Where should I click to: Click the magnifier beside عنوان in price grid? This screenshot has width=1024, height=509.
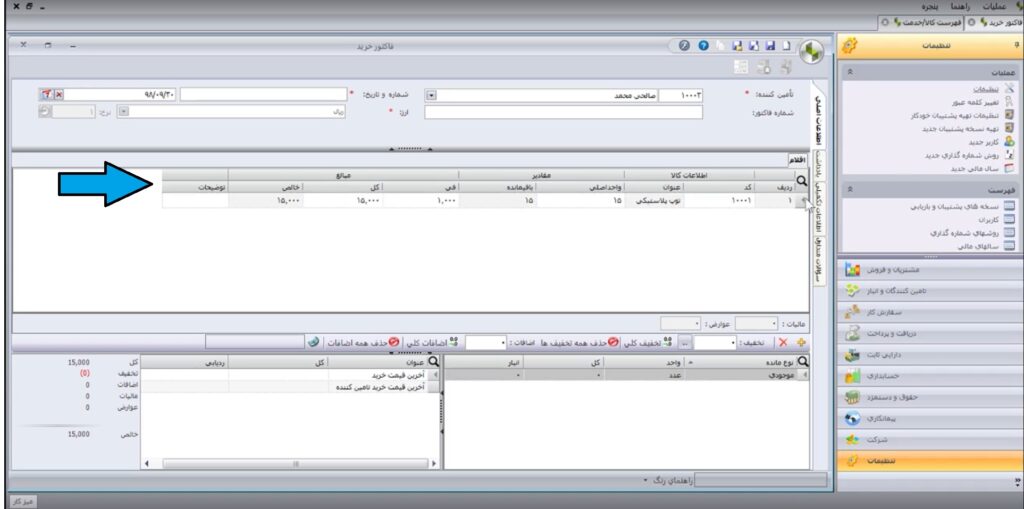tap(432, 361)
